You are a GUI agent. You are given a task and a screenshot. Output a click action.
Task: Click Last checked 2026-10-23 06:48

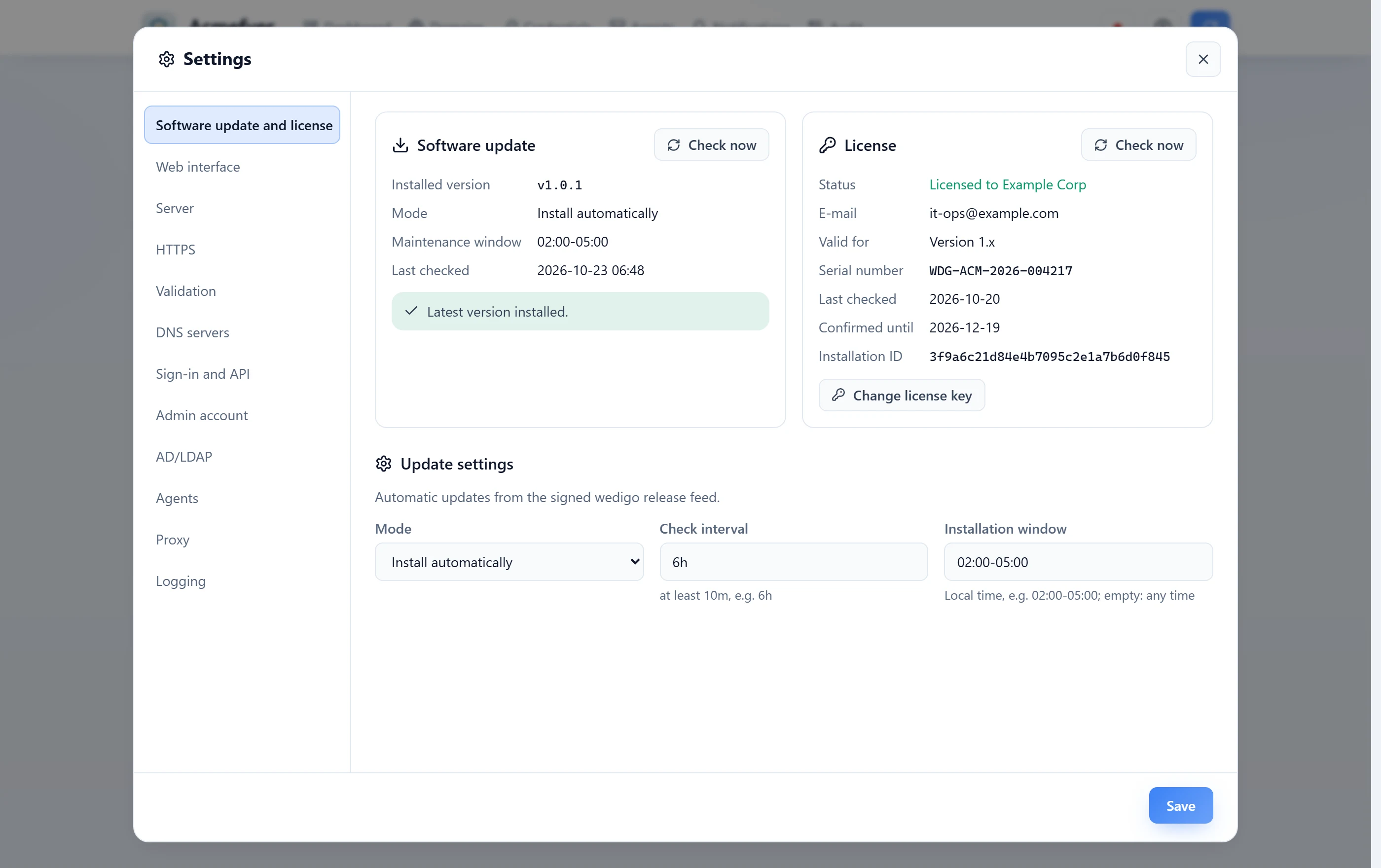coord(591,271)
